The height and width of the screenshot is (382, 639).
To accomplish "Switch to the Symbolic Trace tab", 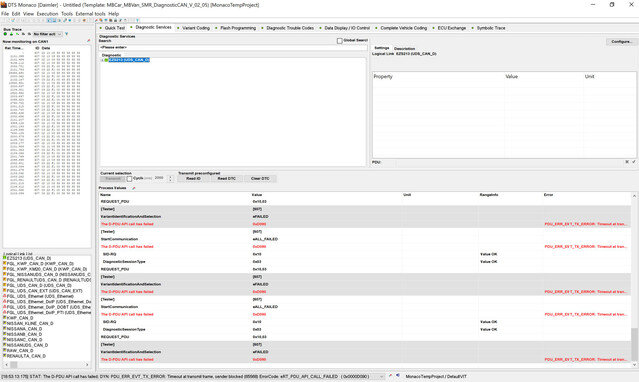I will 491,28.
